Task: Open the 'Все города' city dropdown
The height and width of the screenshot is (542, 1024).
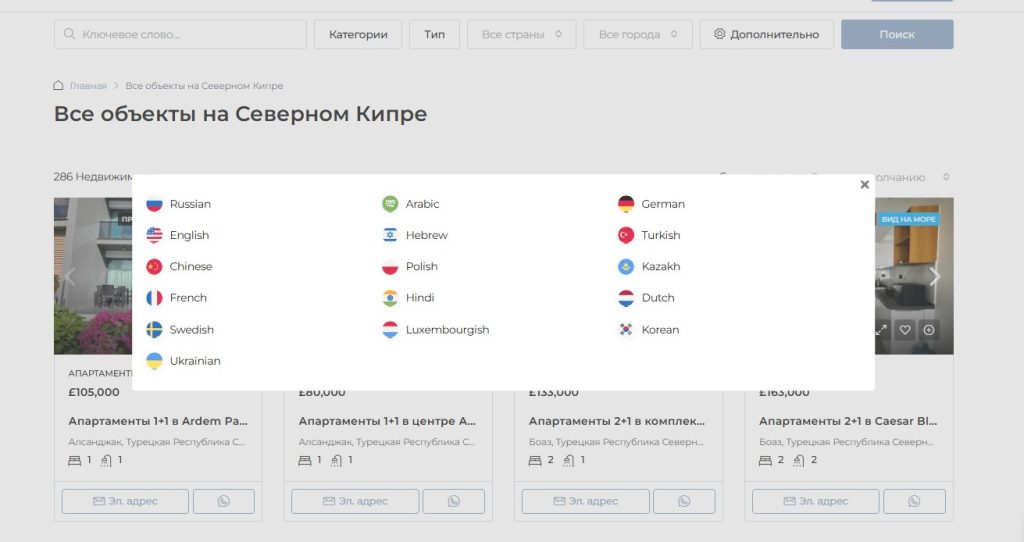Action: pyautogui.click(x=637, y=34)
